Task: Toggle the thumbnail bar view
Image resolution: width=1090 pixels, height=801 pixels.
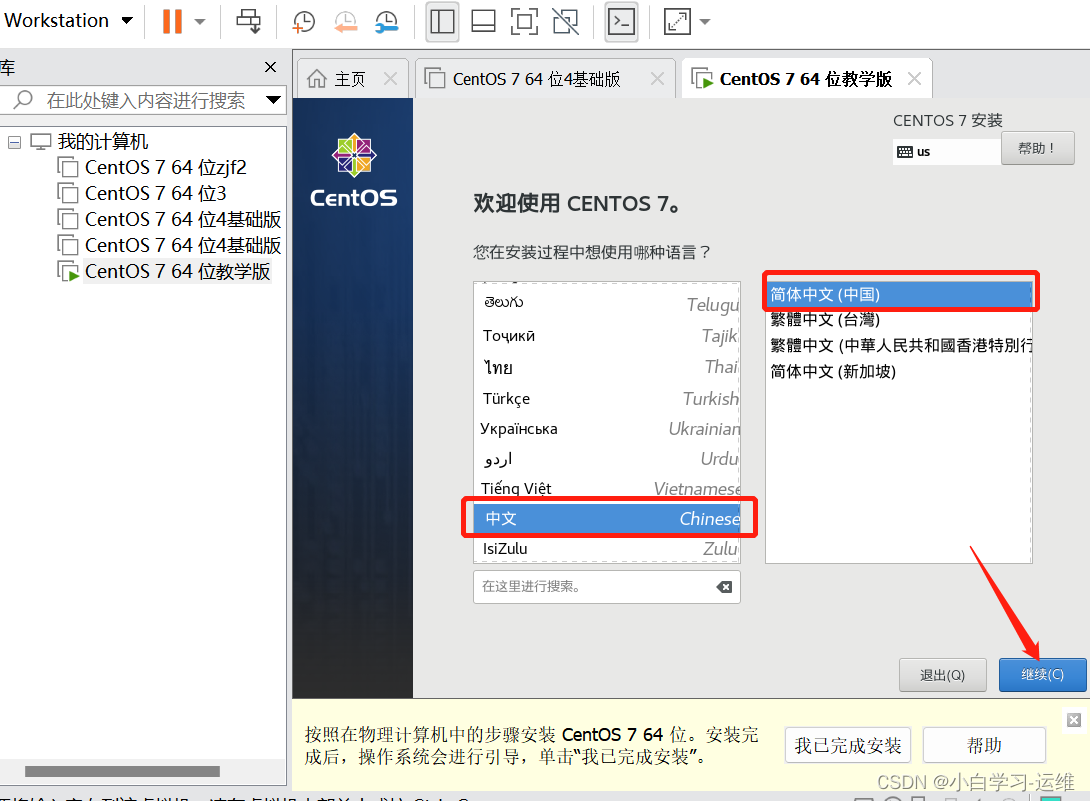Action: [483, 22]
